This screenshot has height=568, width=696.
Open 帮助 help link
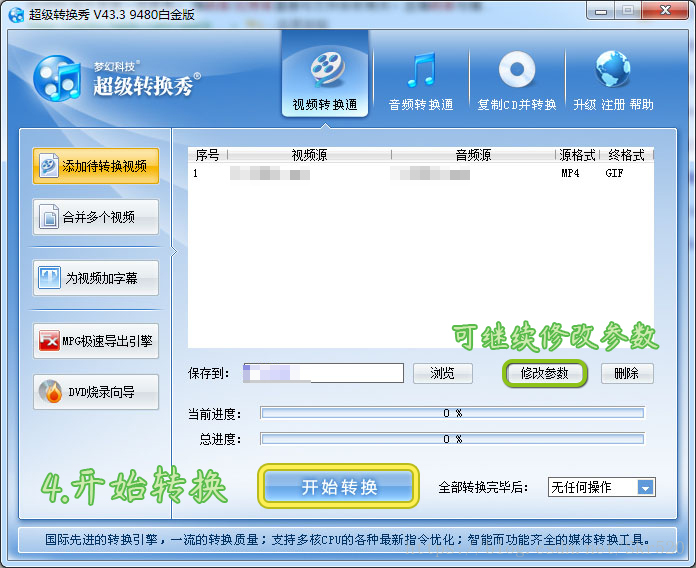[x=641, y=105]
